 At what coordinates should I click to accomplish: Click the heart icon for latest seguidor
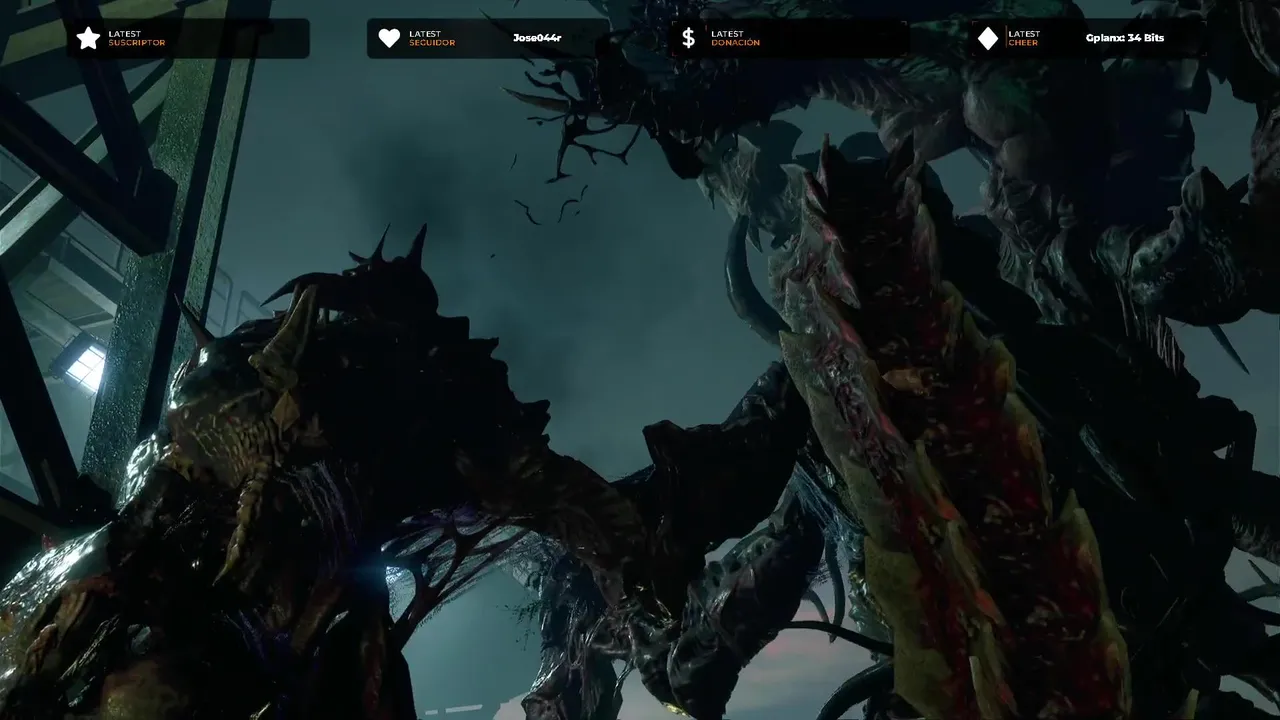click(x=389, y=38)
